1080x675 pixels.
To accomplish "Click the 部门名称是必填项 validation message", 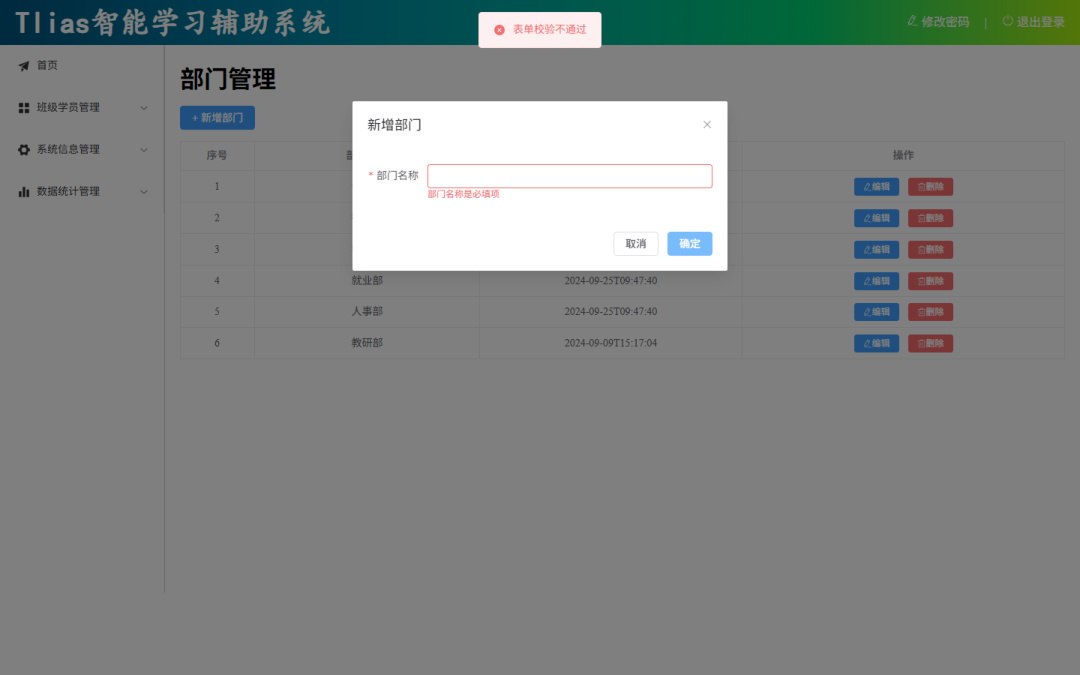I will tap(464, 194).
